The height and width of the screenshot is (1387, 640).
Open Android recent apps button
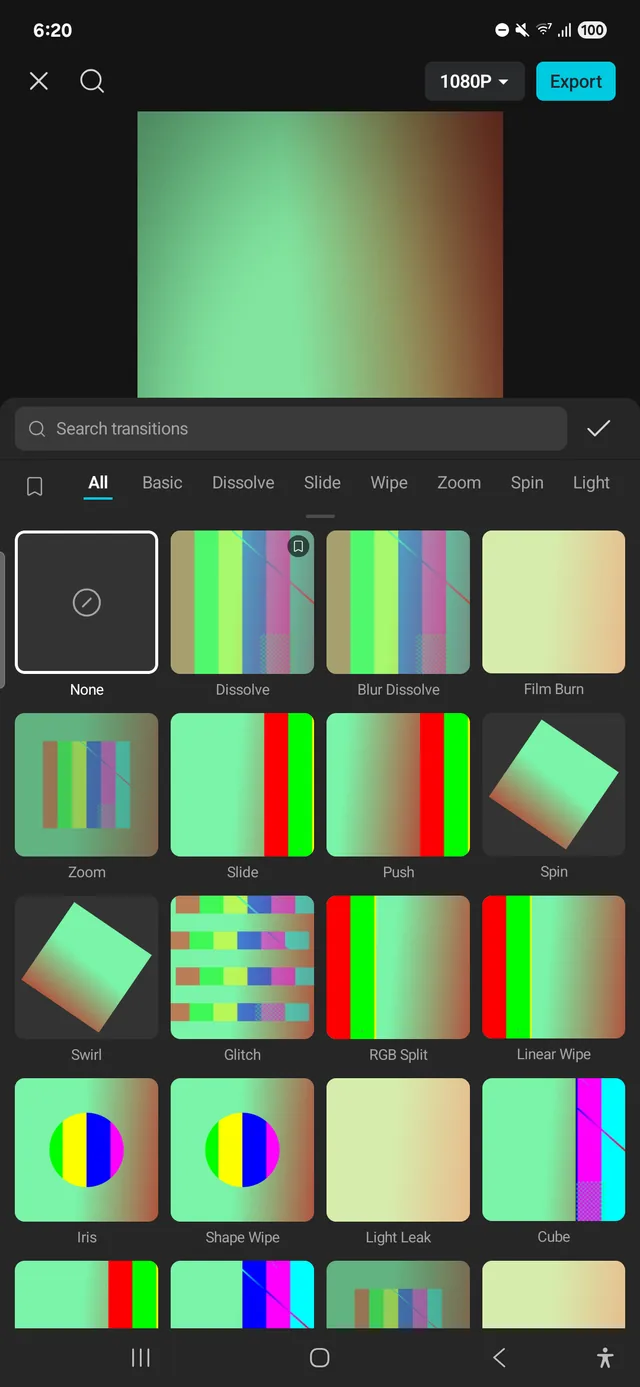click(141, 1357)
